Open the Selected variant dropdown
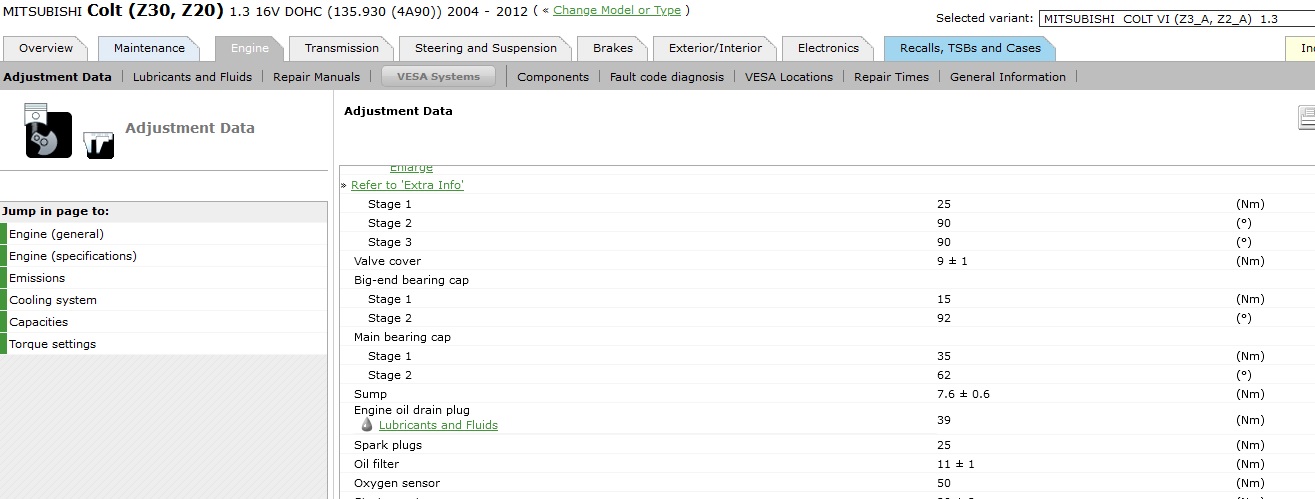Image resolution: width=1315 pixels, height=499 pixels. coord(1177,18)
